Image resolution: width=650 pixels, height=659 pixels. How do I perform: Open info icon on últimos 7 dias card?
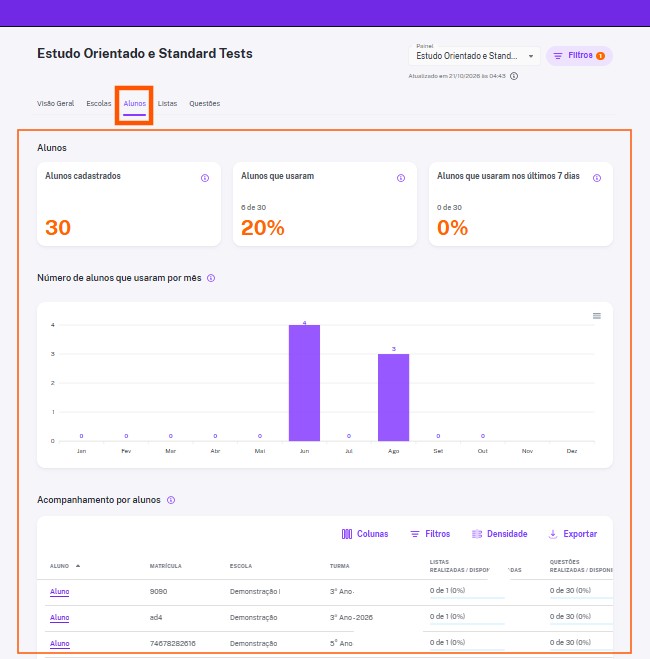[597, 178]
